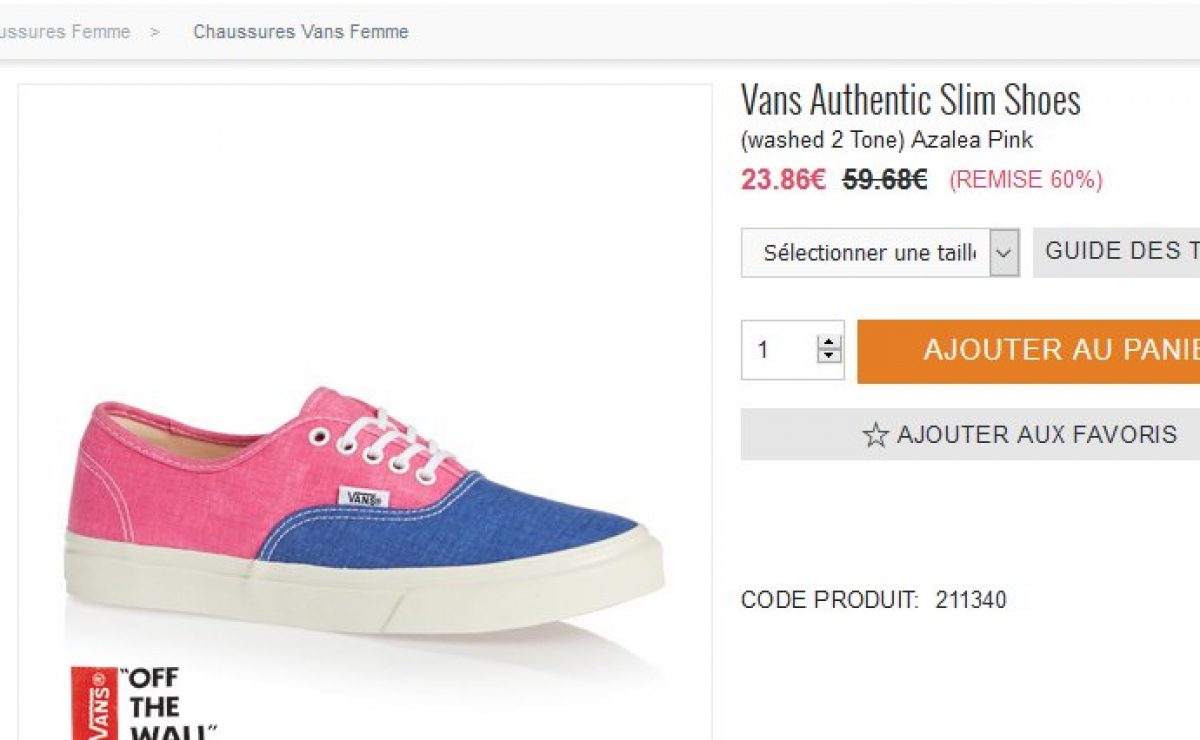Click the stepper up arrow to increase quantity
This screenshot has height=740, width=1200.
827,340
